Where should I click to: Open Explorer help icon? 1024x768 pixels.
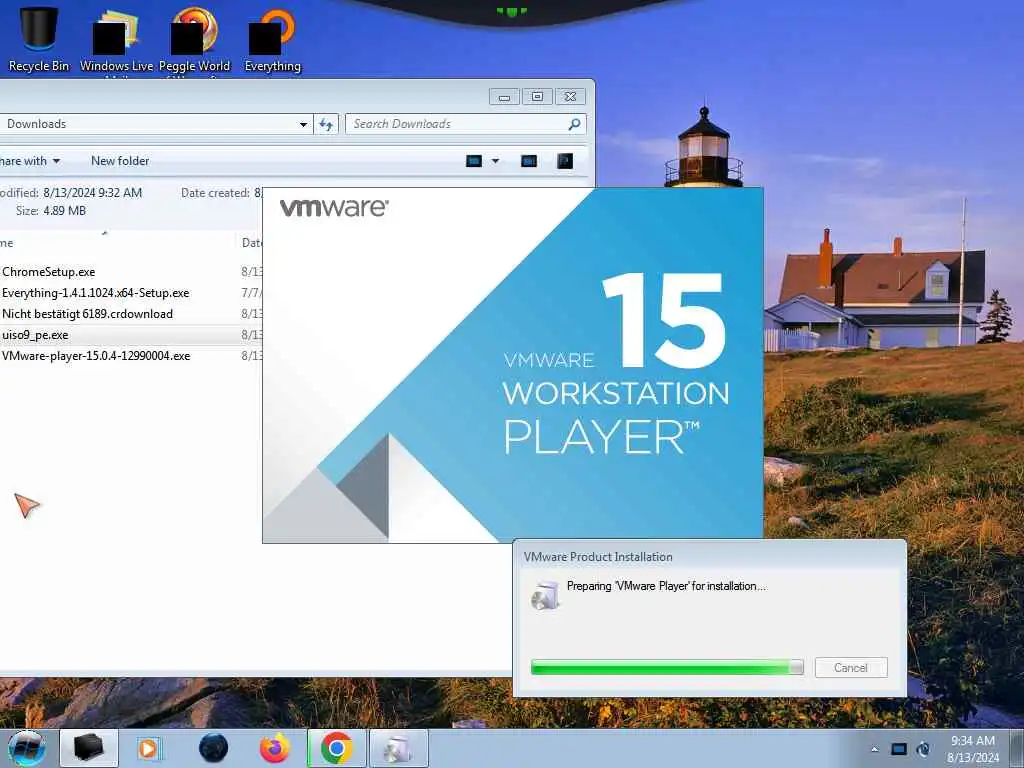(x=565, y=161)
